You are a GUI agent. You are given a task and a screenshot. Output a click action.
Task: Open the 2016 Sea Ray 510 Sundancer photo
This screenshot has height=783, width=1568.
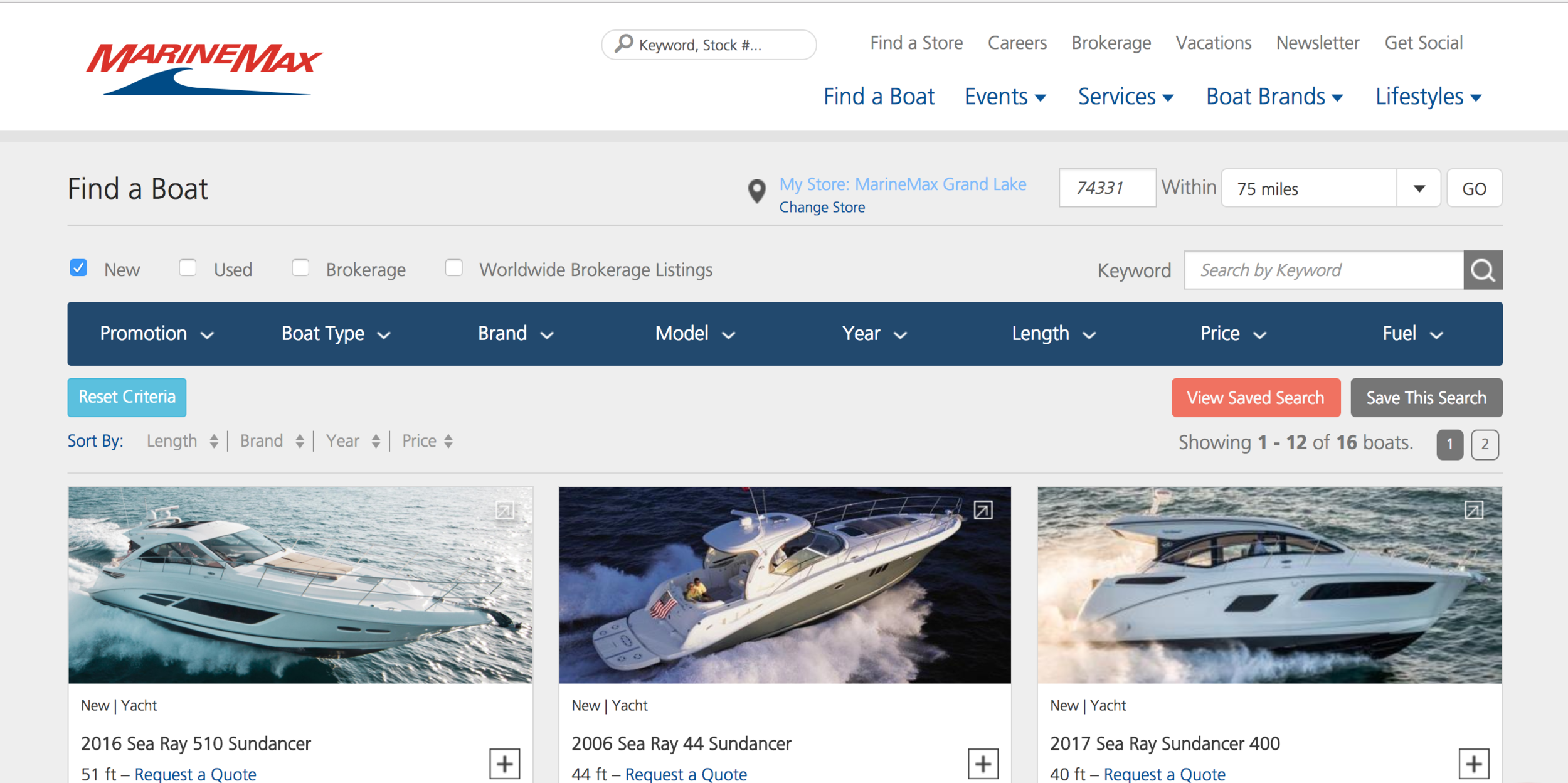pos(300,585)
